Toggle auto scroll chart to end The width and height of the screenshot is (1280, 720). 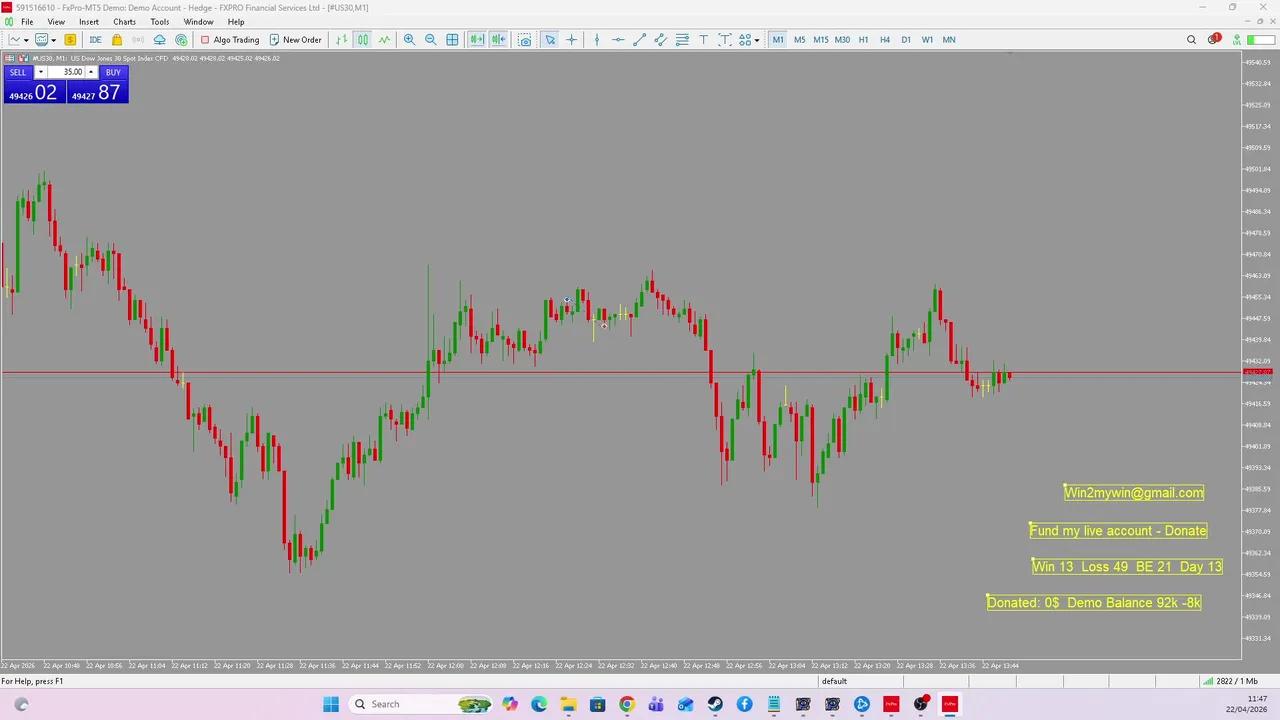[477, 40]
